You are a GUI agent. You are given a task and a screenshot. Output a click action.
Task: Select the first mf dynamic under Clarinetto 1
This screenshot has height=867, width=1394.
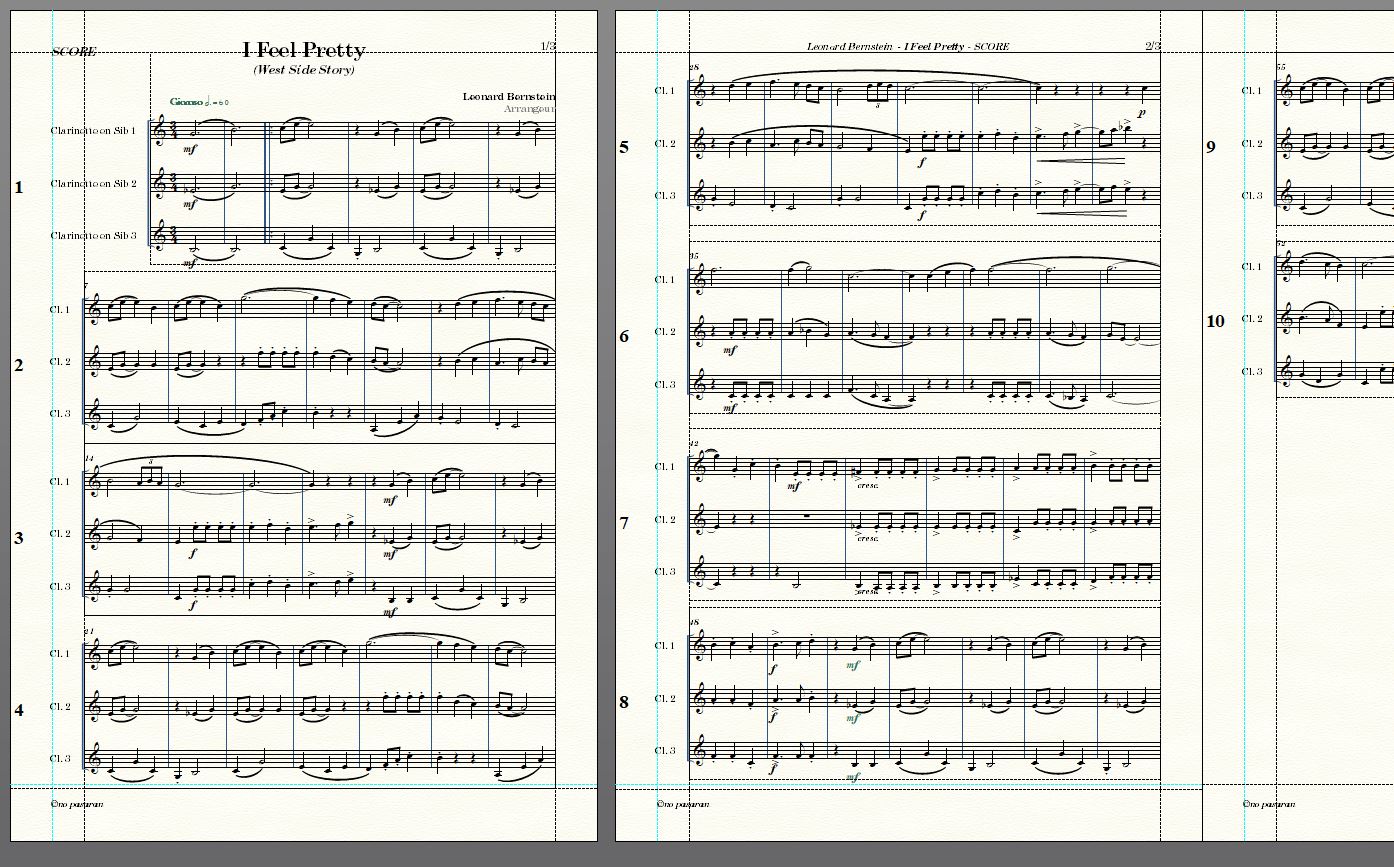[189, 150]
